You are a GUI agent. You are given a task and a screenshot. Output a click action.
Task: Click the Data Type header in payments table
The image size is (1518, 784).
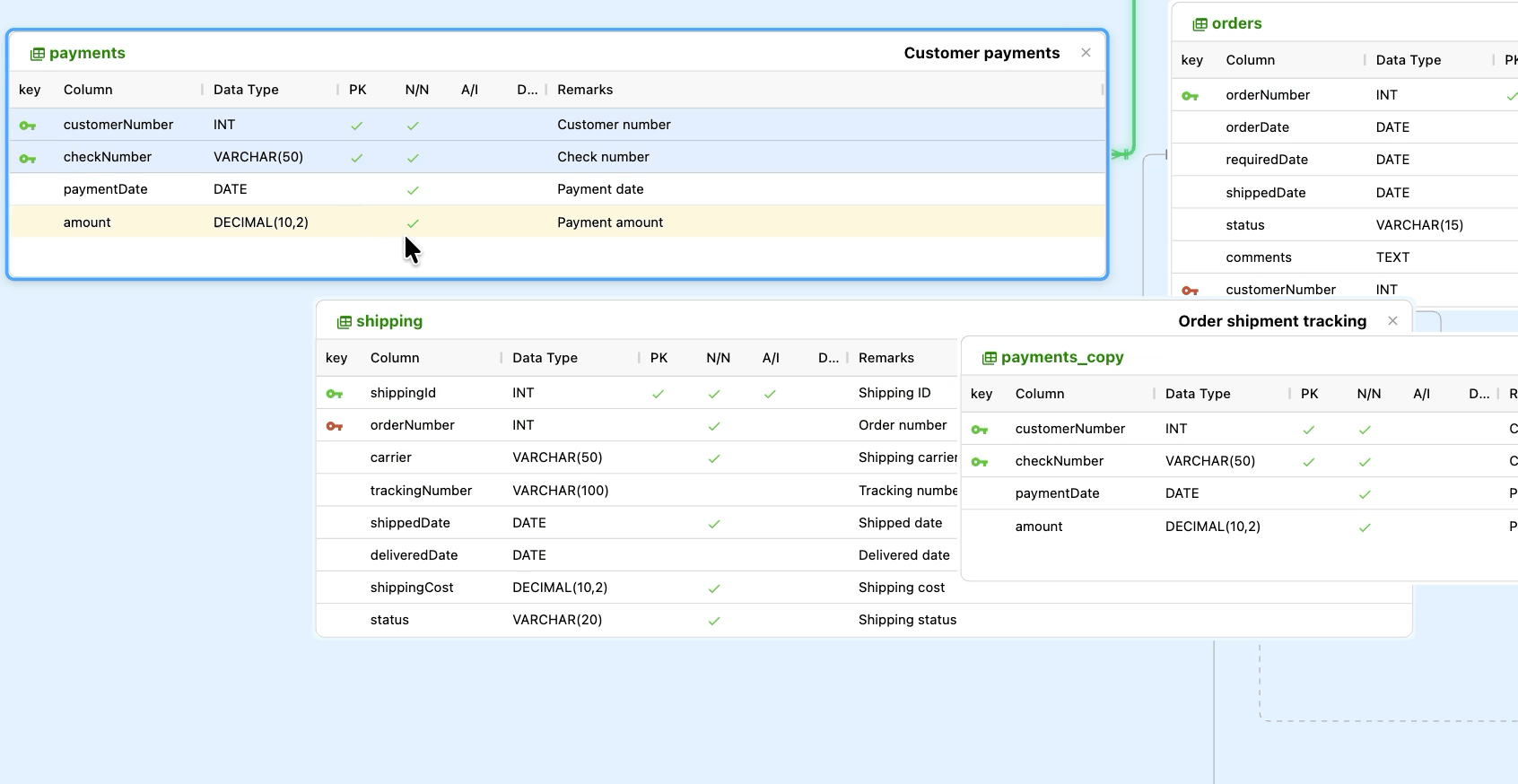[x=246, y=90]
